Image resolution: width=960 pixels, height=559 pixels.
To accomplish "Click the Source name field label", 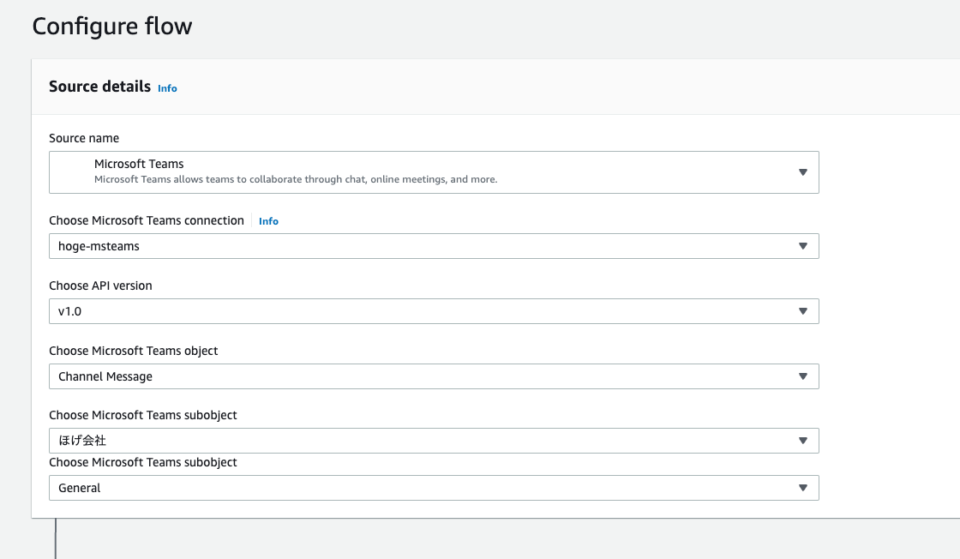I will click(x=84, y=138).
